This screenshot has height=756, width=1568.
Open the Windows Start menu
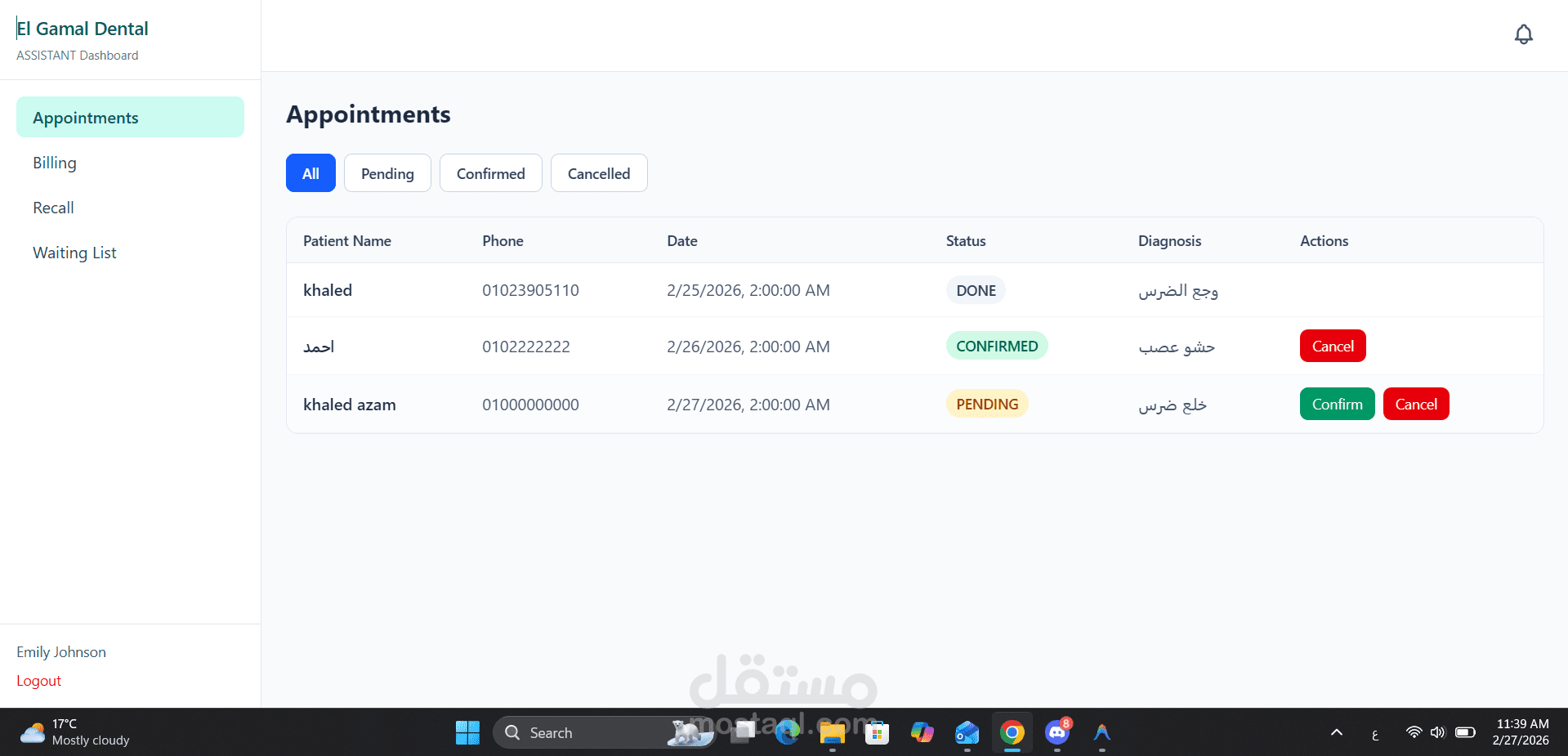(467, 732)
